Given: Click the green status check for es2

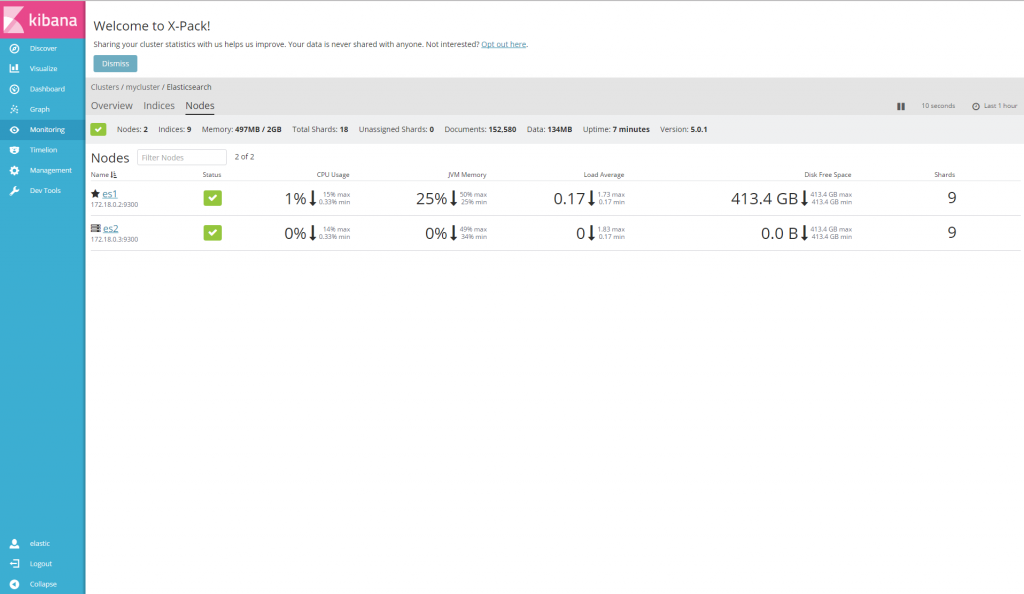Looking at the screenshot, I should [x=212, y=232].
